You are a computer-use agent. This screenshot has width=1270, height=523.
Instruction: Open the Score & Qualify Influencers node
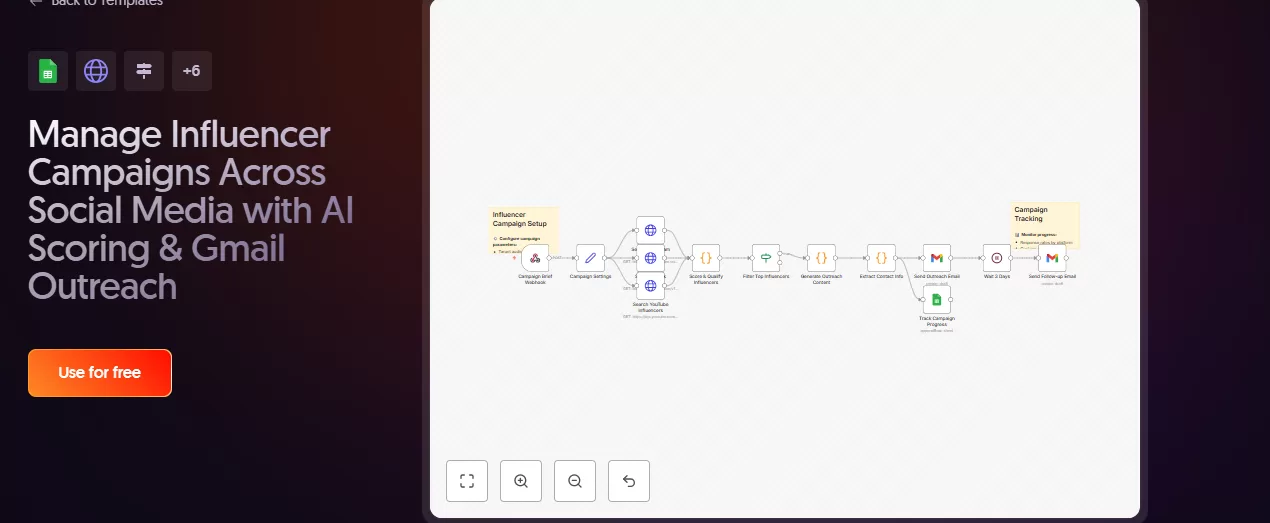point(705,258)
